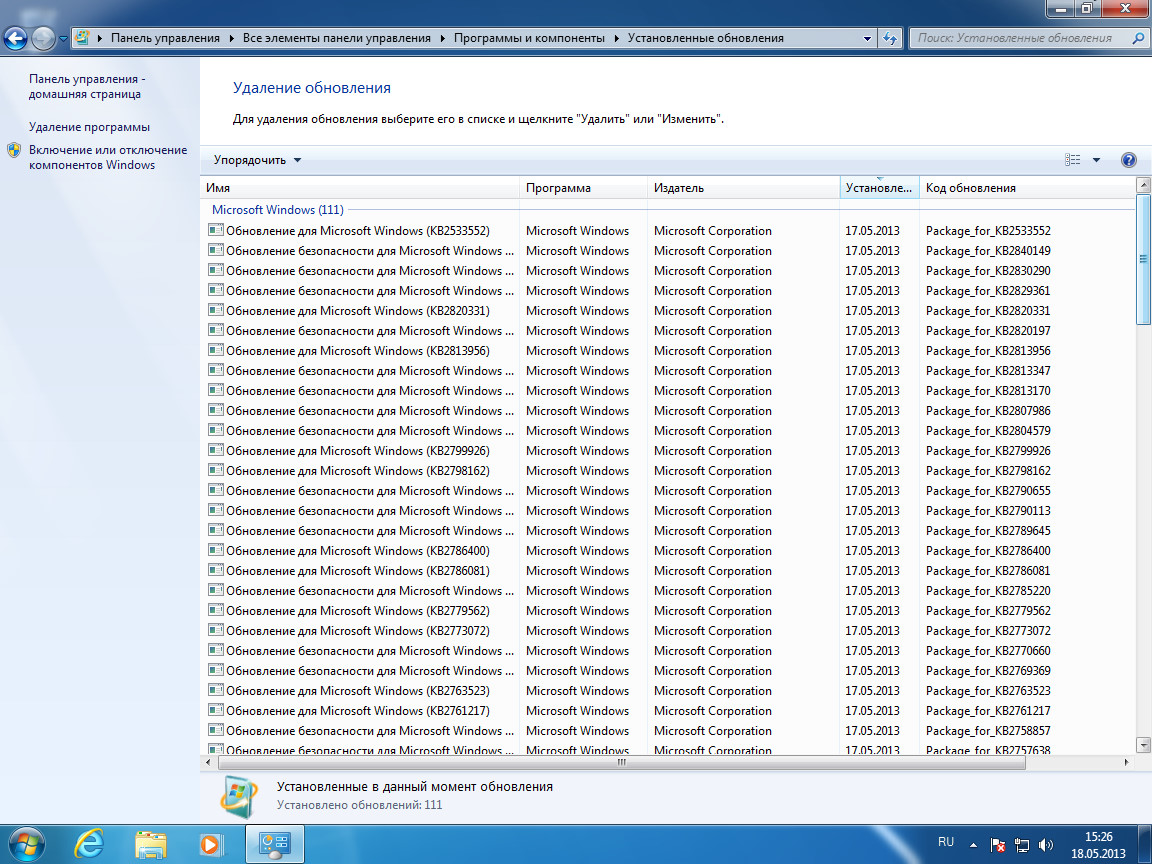1152x864 pixels.
Task: Click the Package_for_KB2790655 code cell
Action: 988,491
